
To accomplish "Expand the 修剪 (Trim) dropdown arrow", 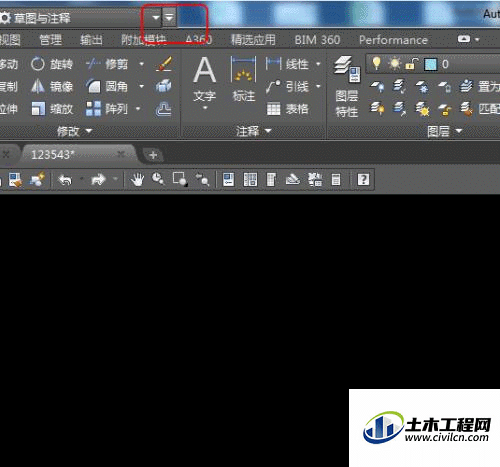I will (141, 64).
